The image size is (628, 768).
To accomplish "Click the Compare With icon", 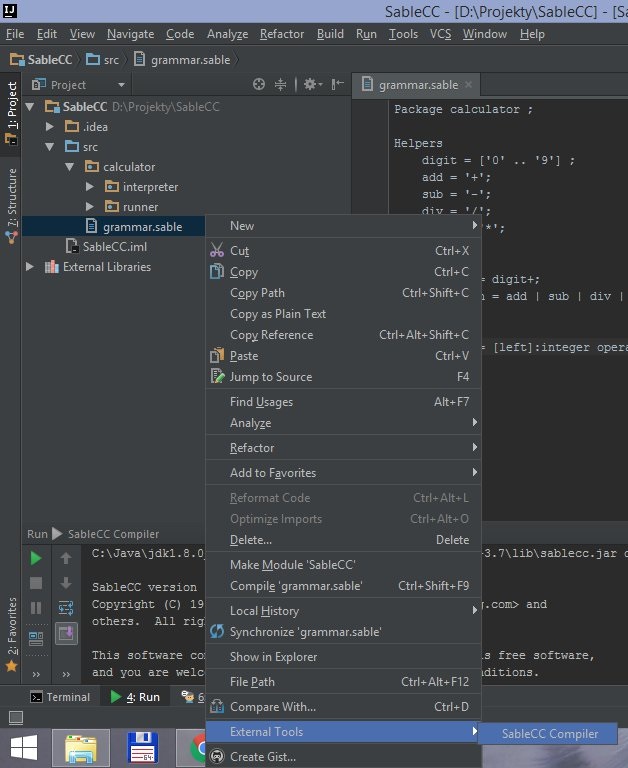I will [x=217, y=706].
